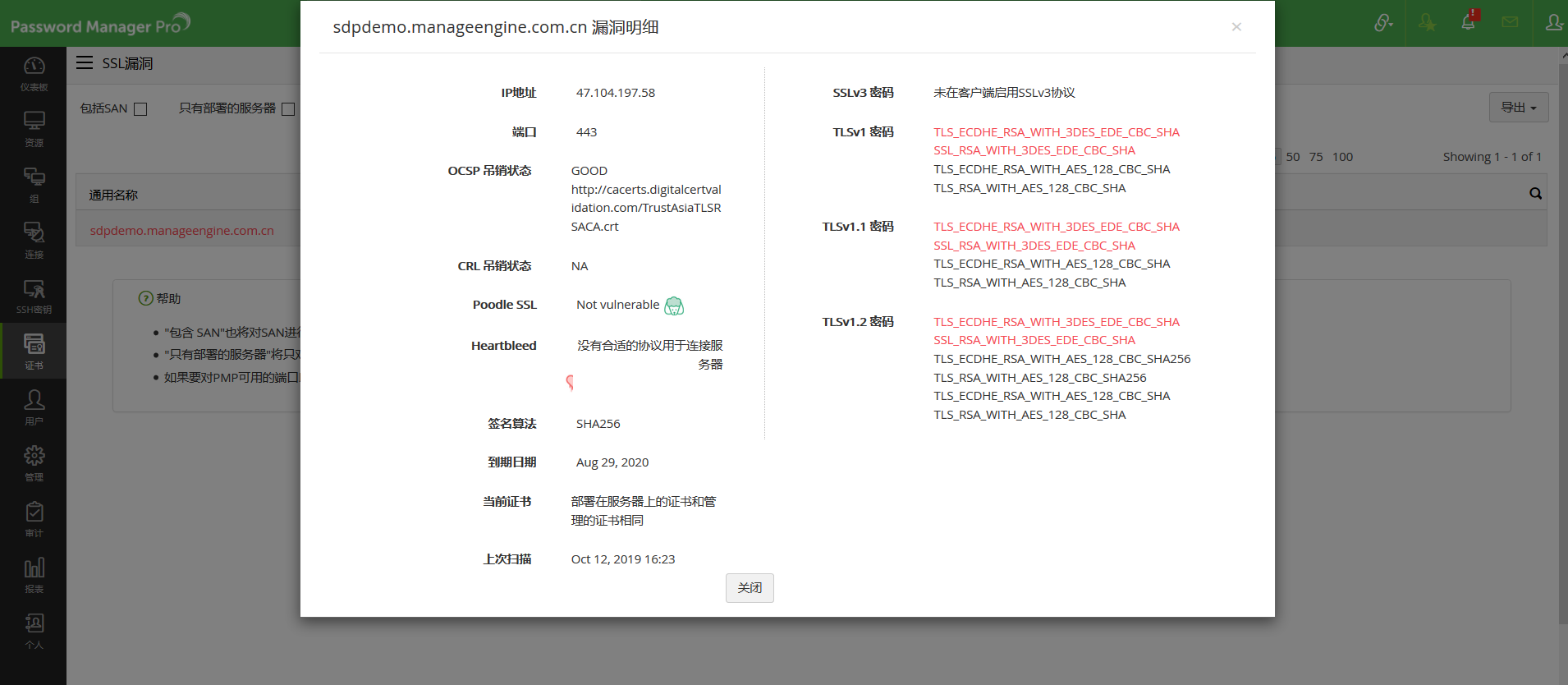The width and height of the screenshot is (1568, 685).
Task: Click the table search magnifier icon
Action: click(1535, 194)
